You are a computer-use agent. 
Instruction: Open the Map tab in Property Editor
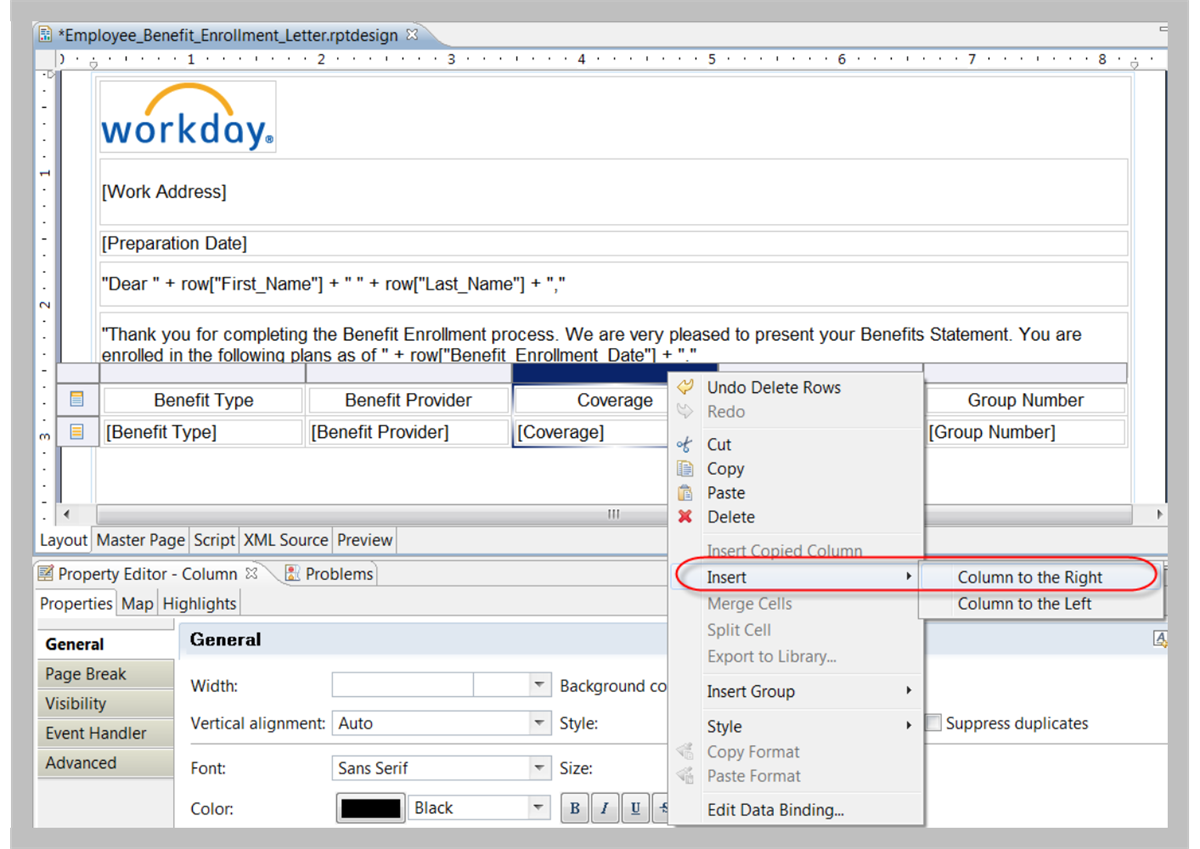pos(137,603)
